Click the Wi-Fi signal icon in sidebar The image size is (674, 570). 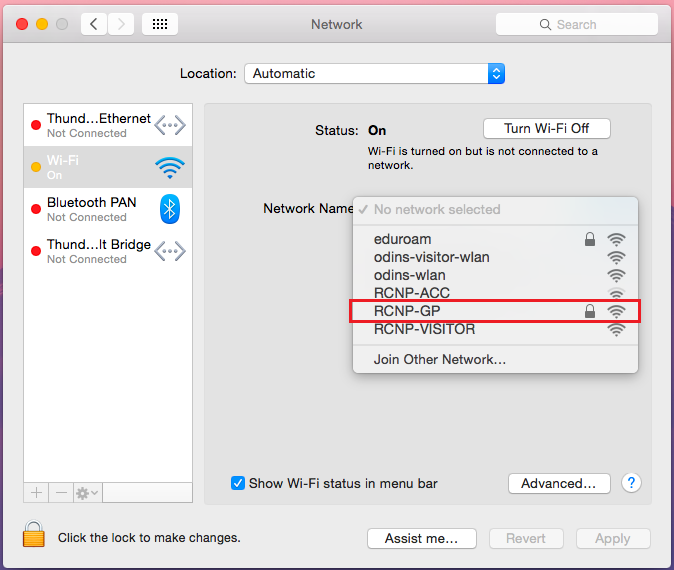(x=170, y=167)
